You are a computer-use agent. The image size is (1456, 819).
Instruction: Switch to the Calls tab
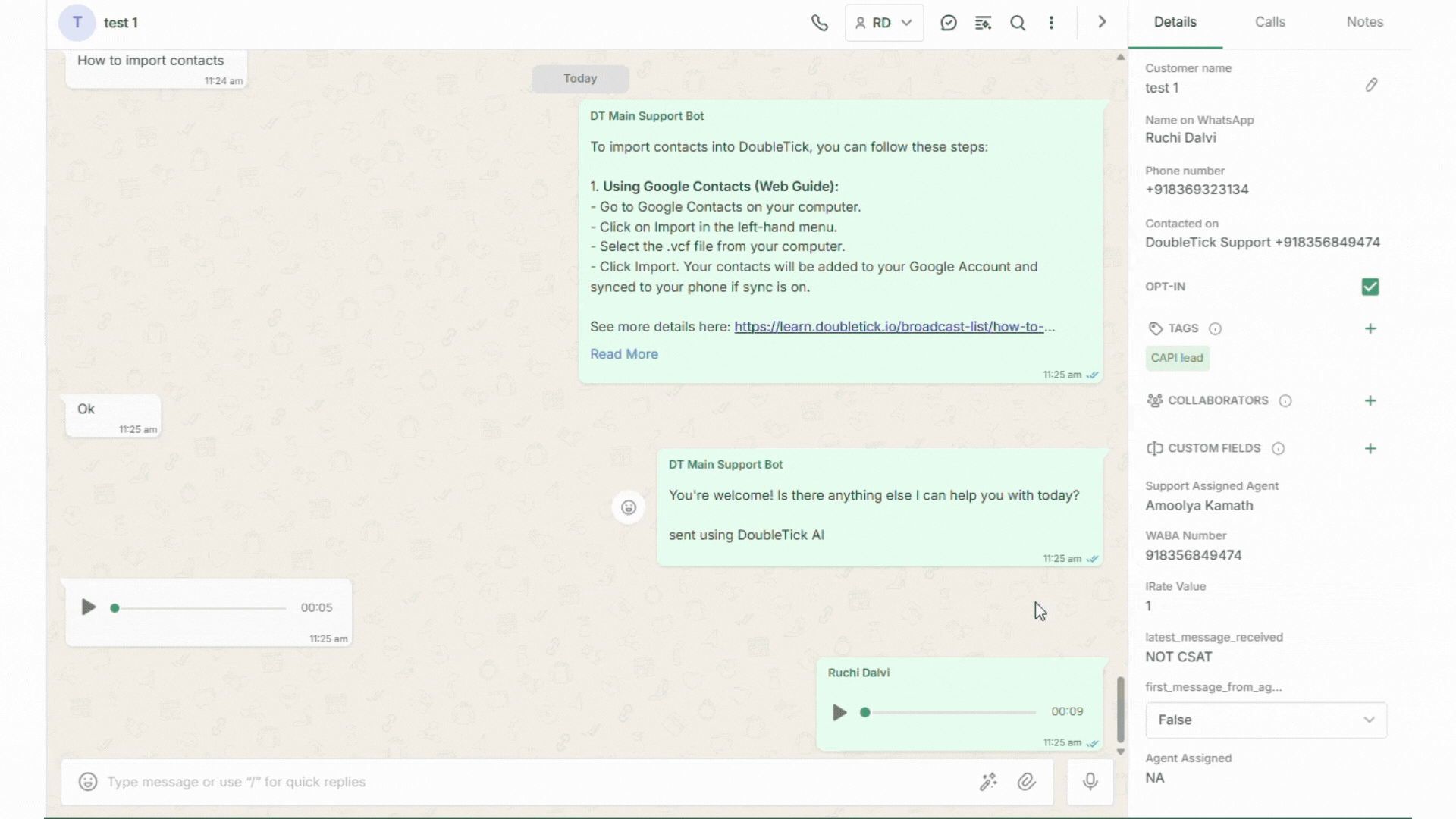tap(1269, 22)
